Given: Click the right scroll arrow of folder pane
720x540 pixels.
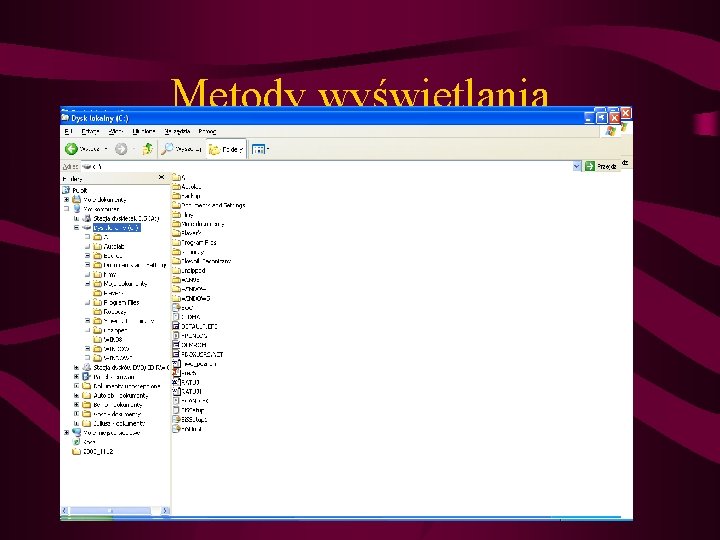Looking at the screenshot, I should point(165,510).
